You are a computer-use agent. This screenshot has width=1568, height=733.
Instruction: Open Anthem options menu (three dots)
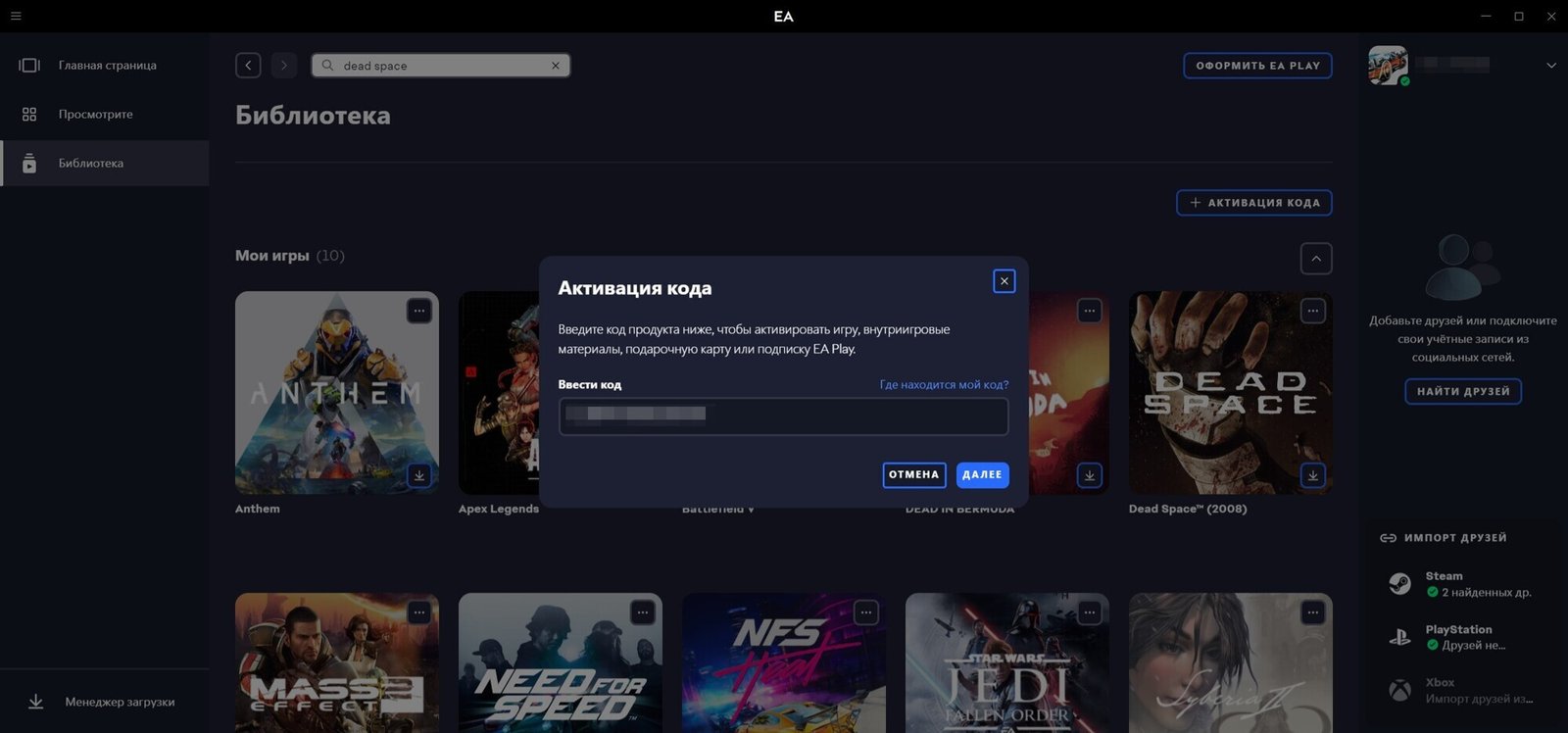coord(419,311)
